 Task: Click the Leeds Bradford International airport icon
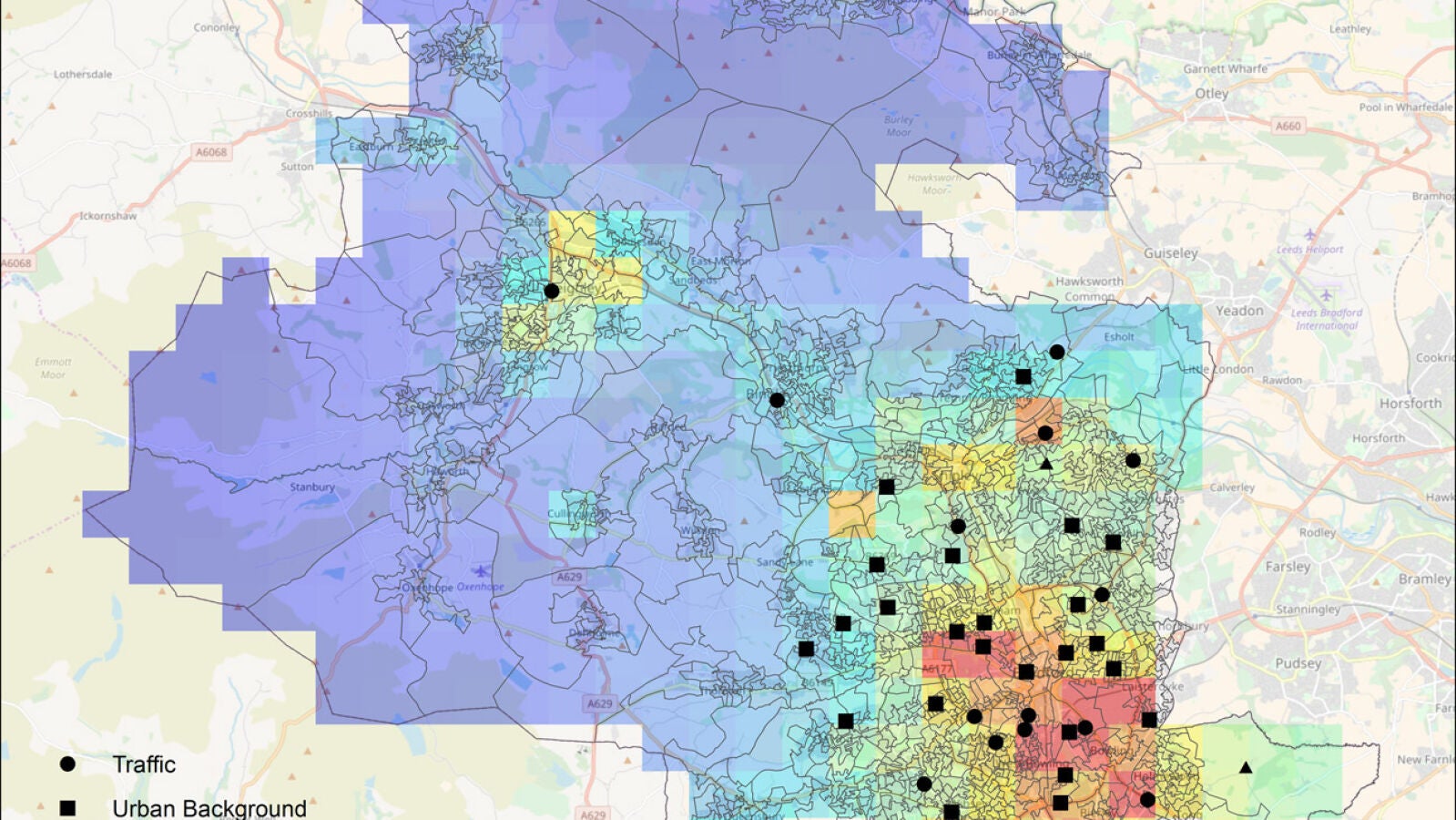tap(1326, 295)
